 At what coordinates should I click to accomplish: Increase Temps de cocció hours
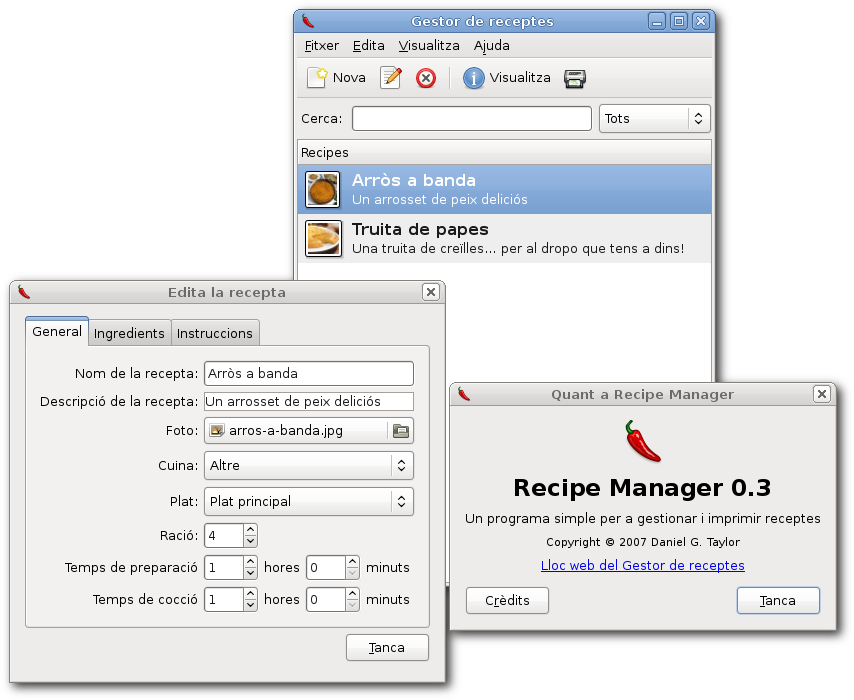click(x=250, y=593)
